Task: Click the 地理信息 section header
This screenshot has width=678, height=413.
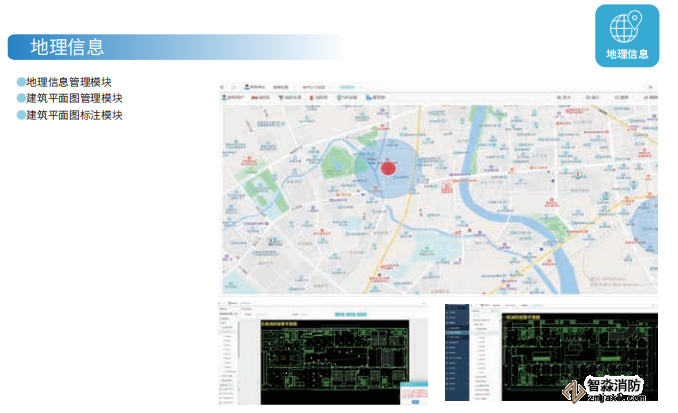Action: pyautogui.click(x=66, y=47)
